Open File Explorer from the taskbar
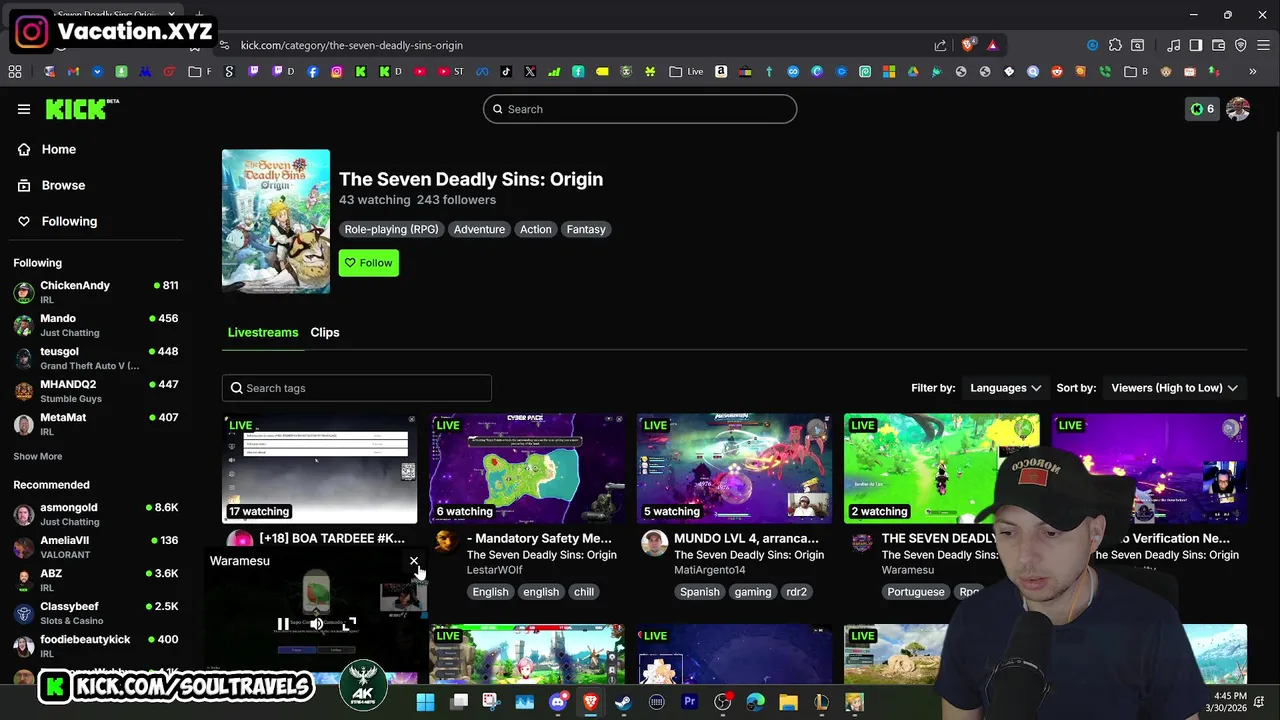Image resolution: width=1280 pixels, height=720 pixels. click(x=788, y=702)
